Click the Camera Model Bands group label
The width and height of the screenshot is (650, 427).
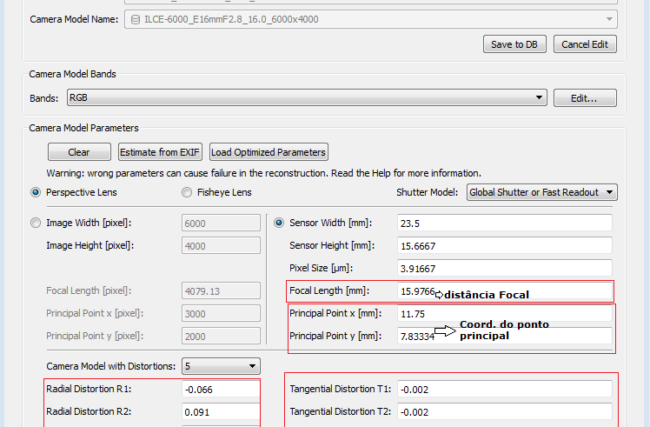pos(73,74)
